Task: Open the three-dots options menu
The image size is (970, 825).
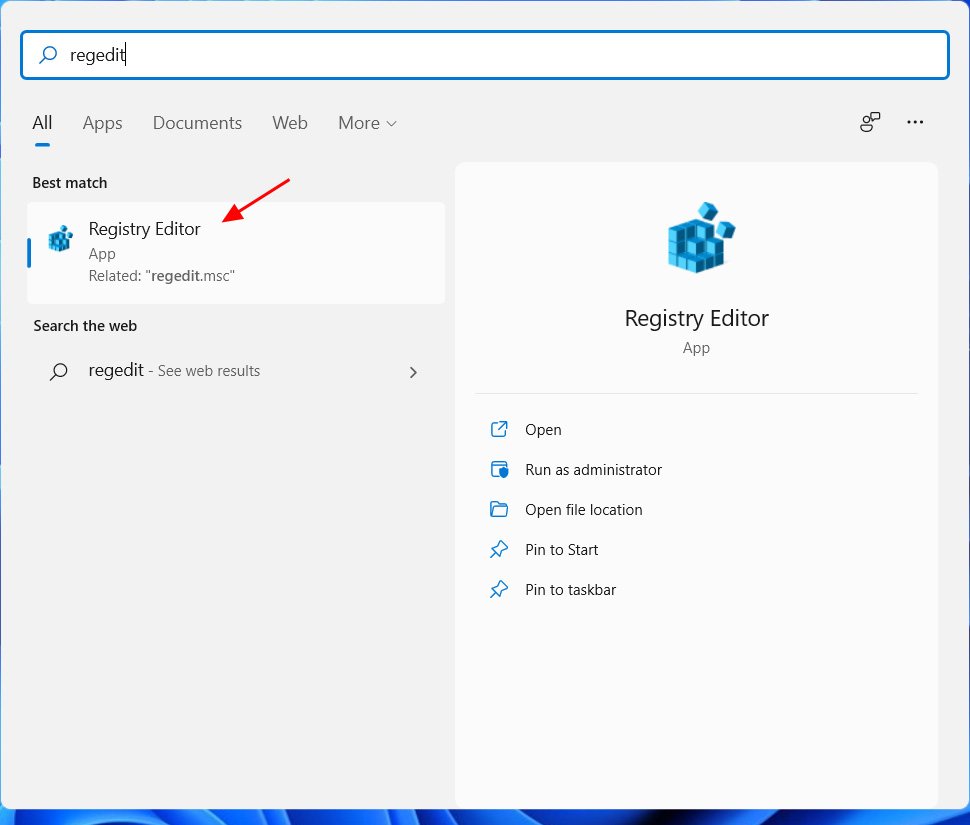Action: (x=915, y=122)
